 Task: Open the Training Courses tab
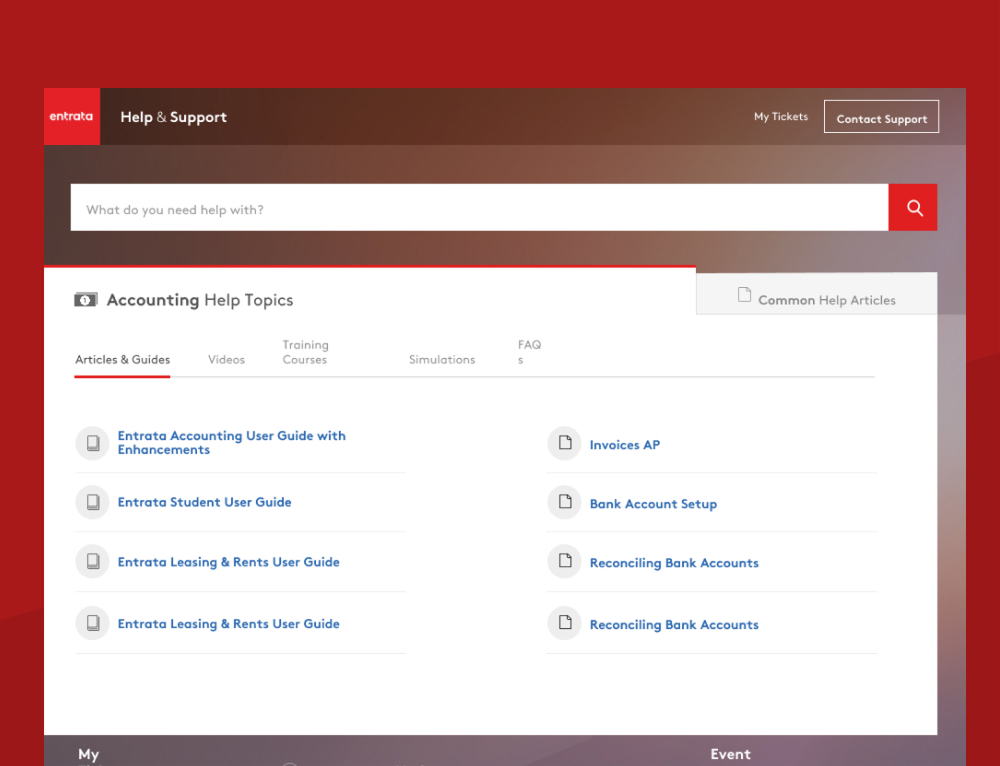305,352
